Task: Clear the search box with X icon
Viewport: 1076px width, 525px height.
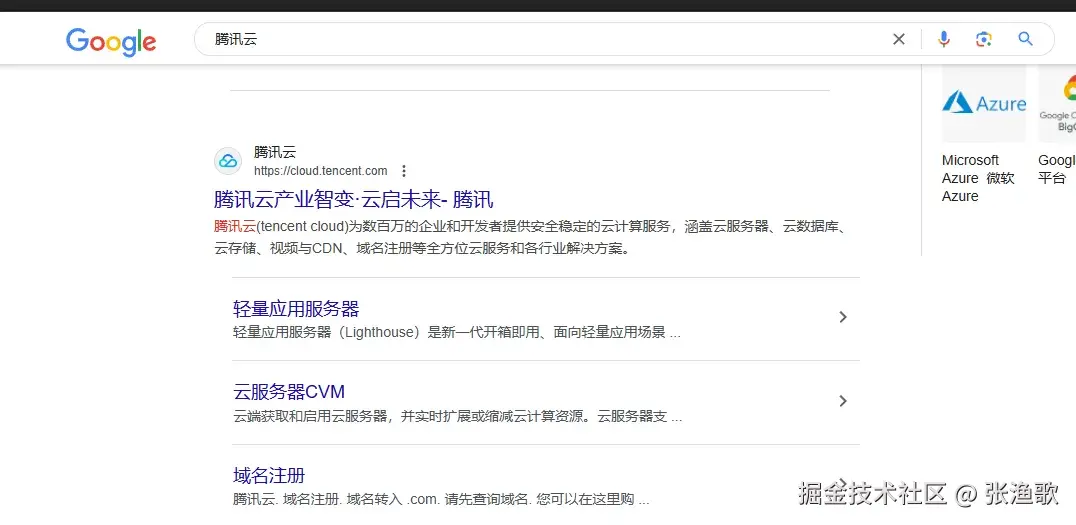Action: [x=898, y=39]
